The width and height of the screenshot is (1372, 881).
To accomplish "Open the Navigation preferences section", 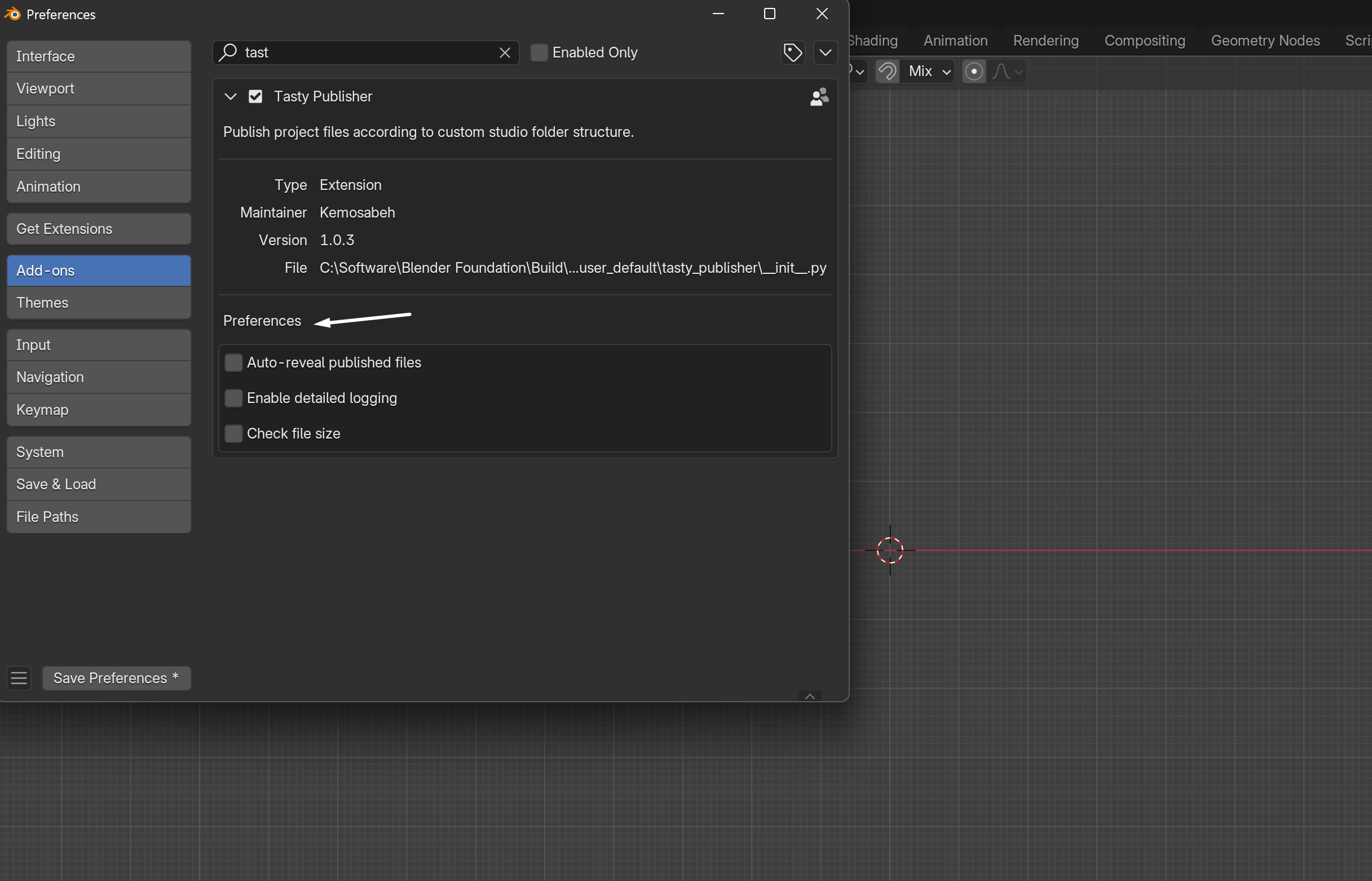I will point(99,377).
